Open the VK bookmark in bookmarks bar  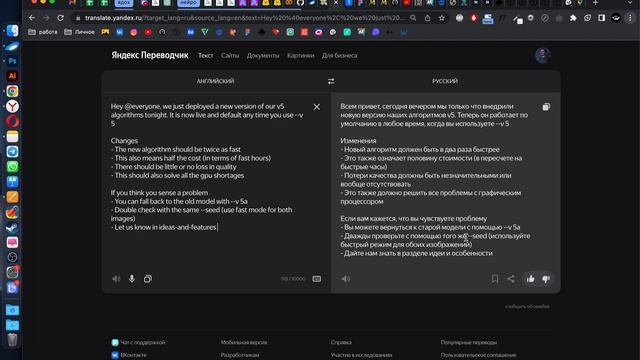click(x=119, y=32)
